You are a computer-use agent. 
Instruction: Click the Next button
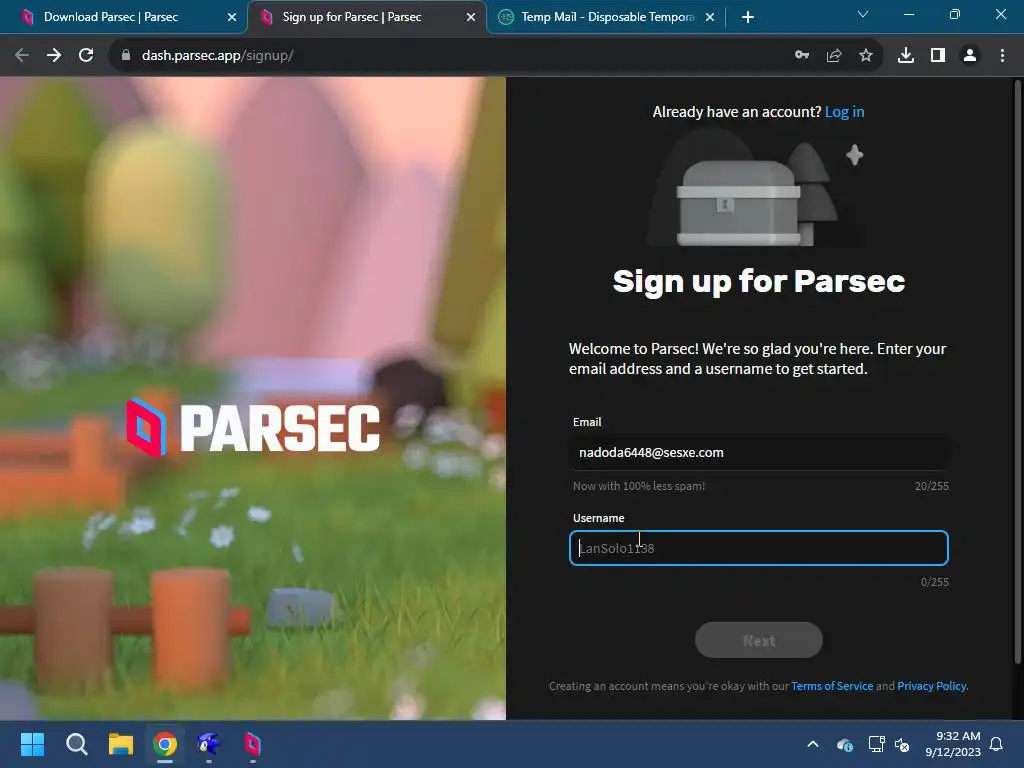[x=759, y=641]
